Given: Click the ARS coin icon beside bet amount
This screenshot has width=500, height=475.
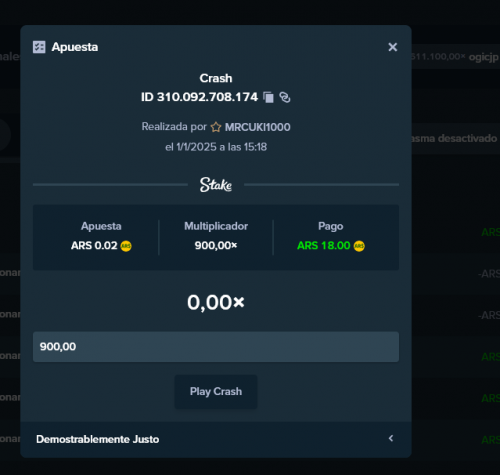Looking at the screenshot, I should [x=126, y=246].
